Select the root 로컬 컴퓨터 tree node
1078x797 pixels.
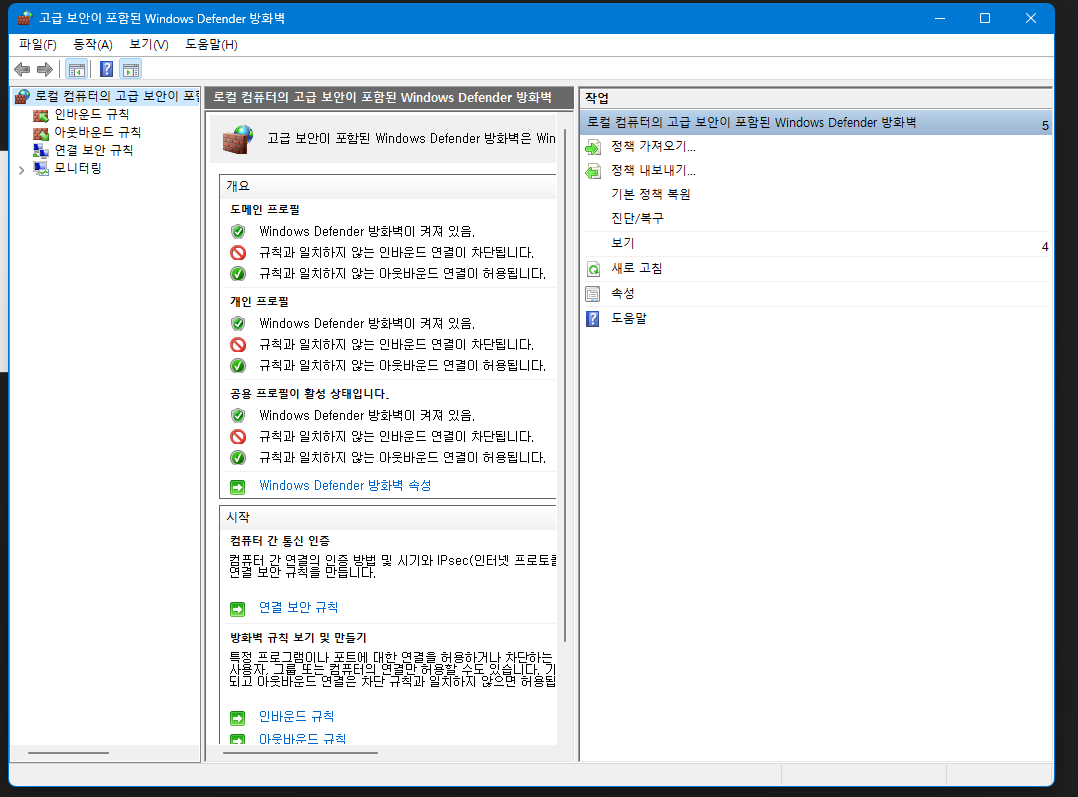pos(117,96)
